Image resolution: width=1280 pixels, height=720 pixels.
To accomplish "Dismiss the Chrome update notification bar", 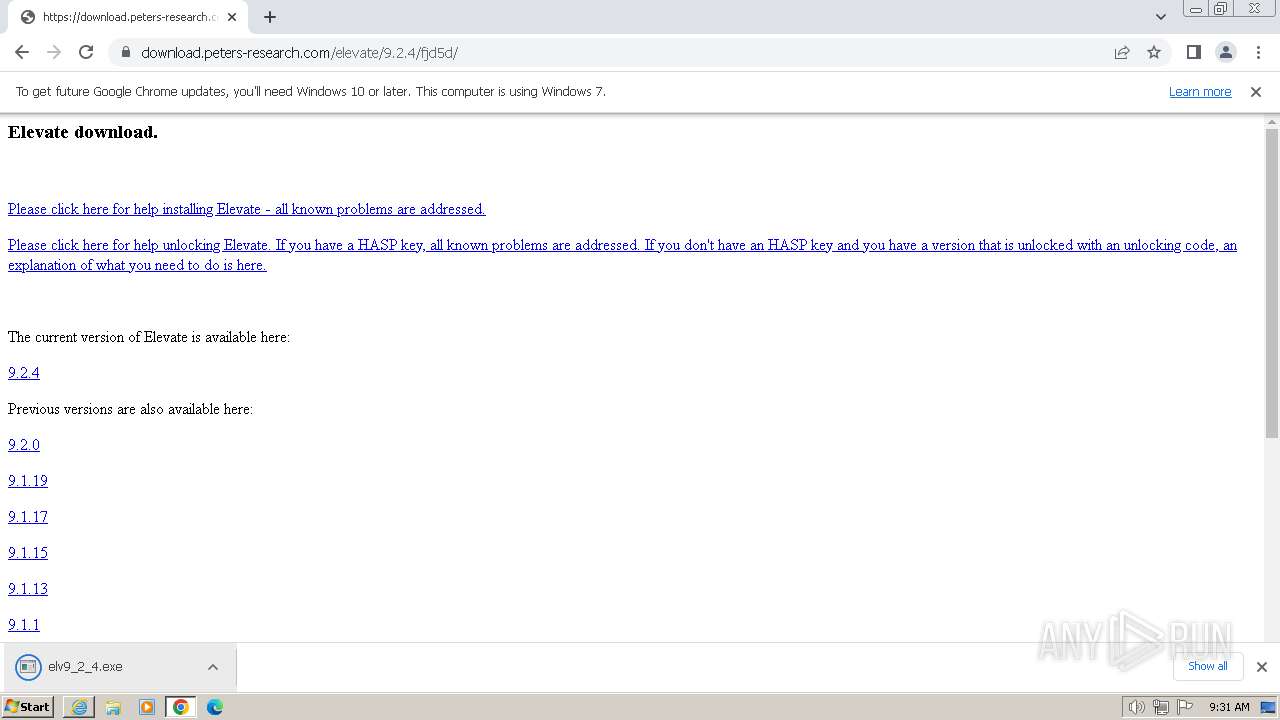I will pos(1256,91).
